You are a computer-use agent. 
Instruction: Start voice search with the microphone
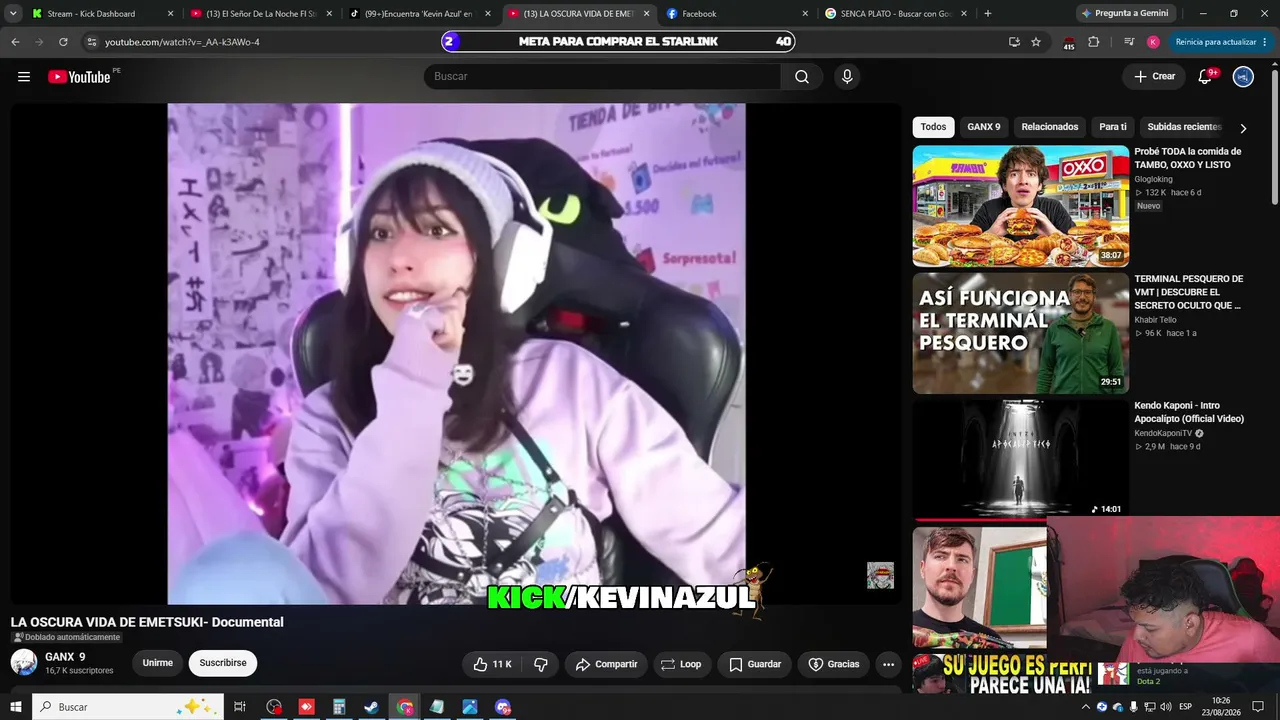tap(847, 77)
